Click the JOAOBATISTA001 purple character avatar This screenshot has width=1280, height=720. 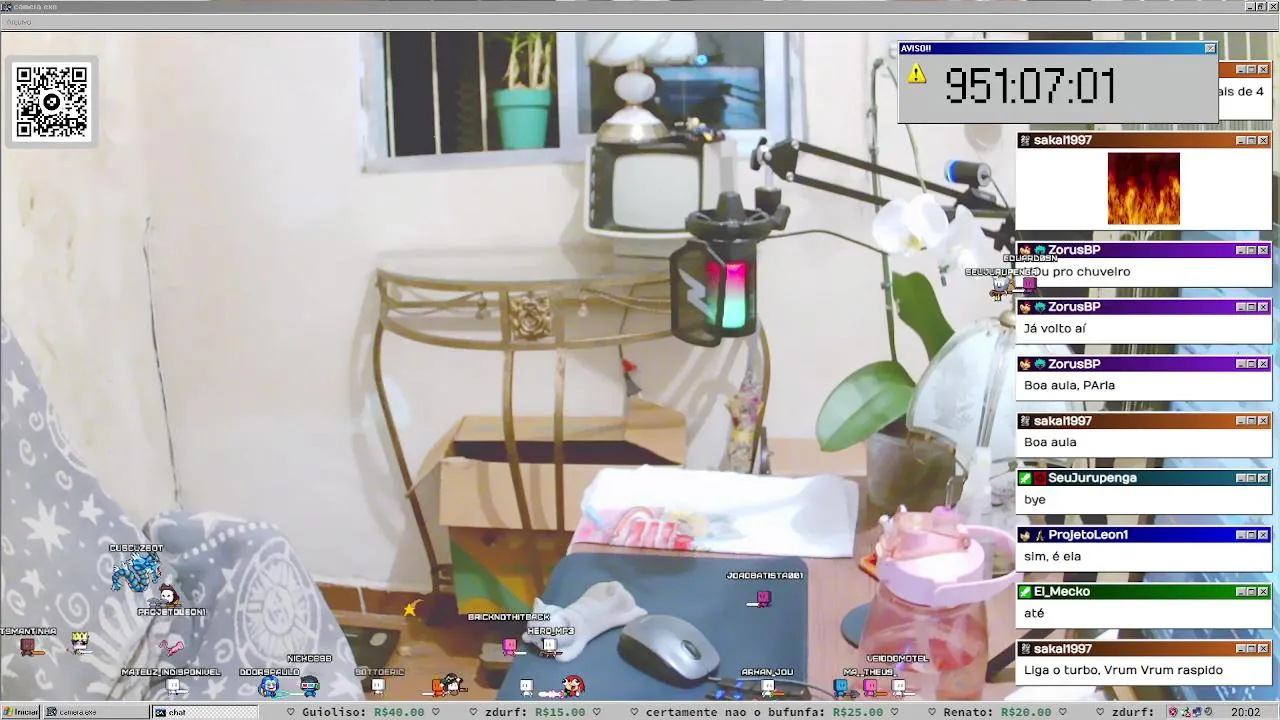coord(764,598)
